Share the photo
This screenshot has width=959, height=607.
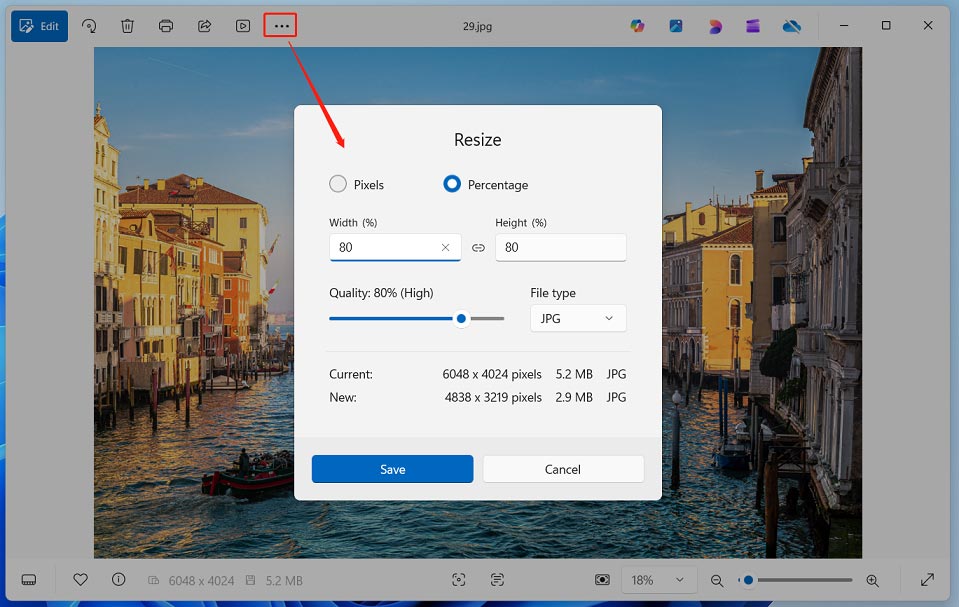point(203,25)
